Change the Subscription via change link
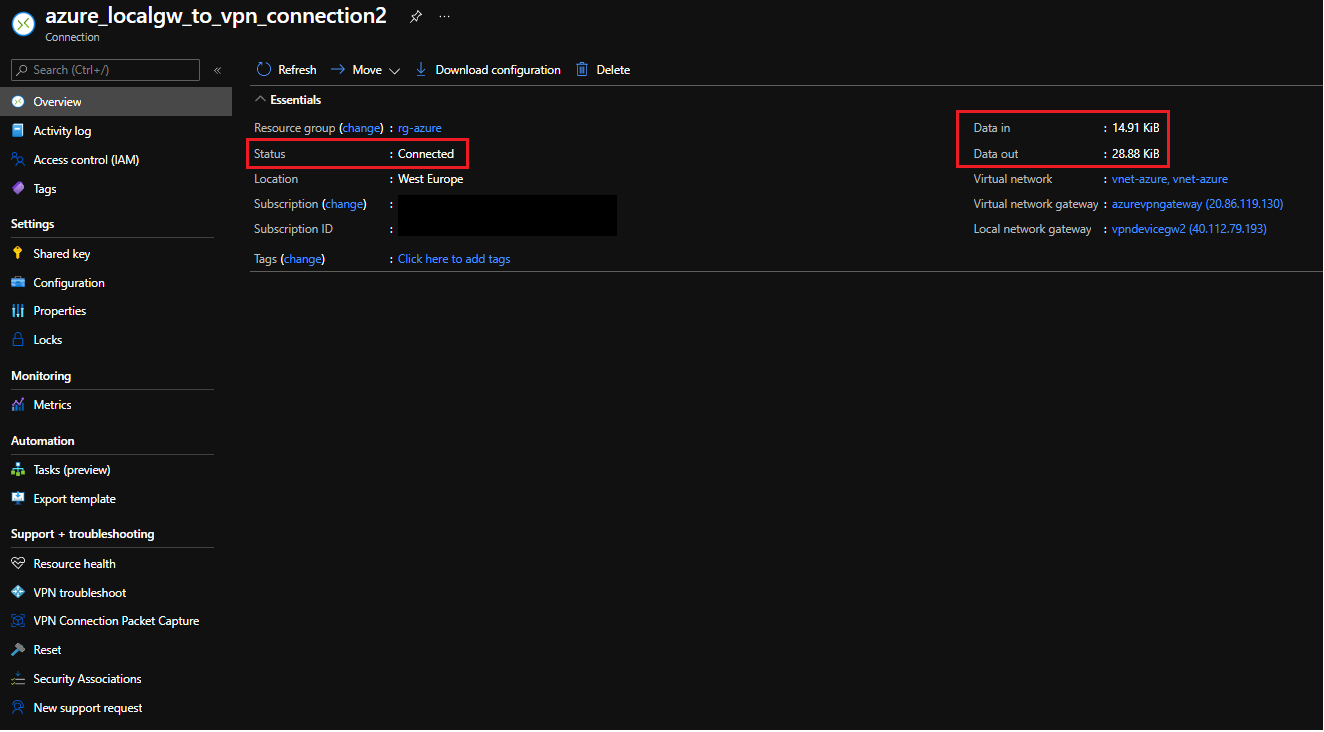 click(x=344, y=204)
